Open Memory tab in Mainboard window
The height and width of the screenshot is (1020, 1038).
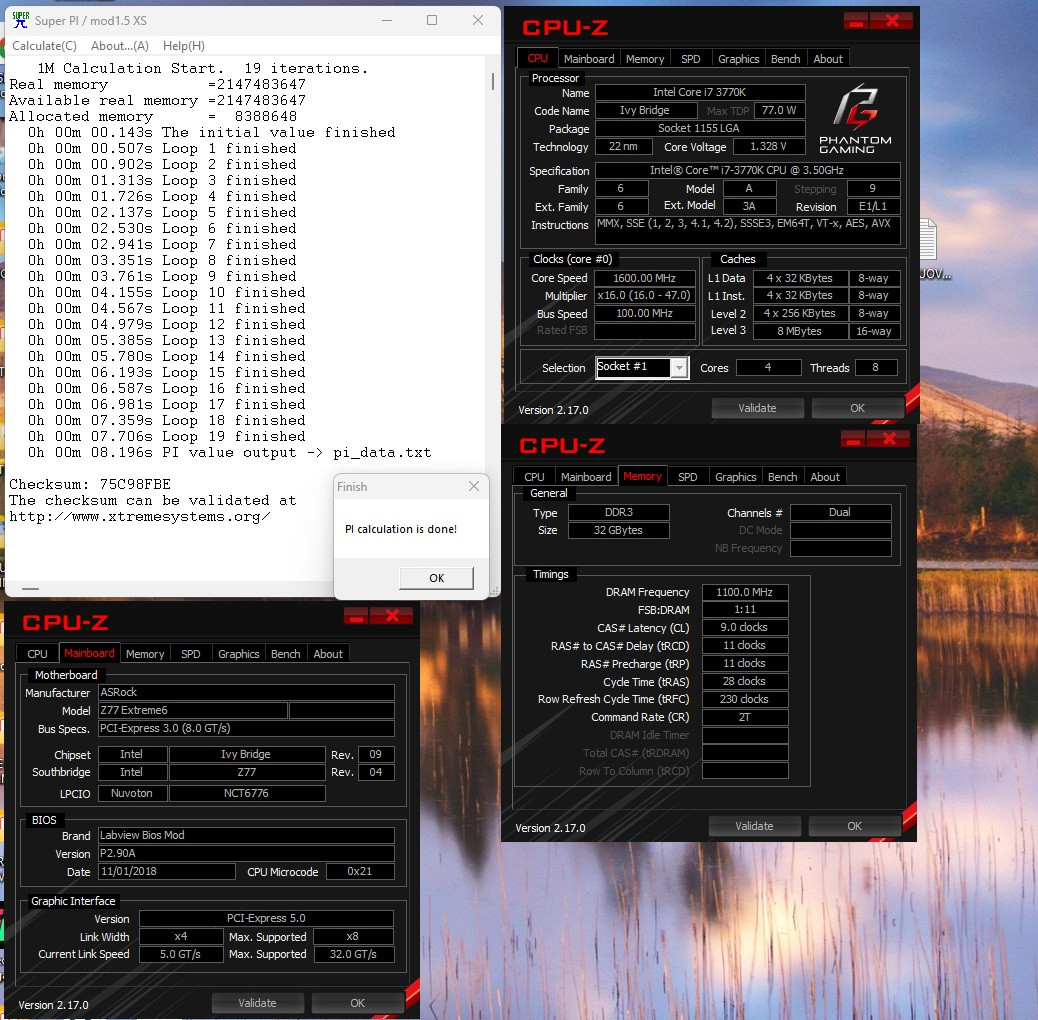[144, 654]
